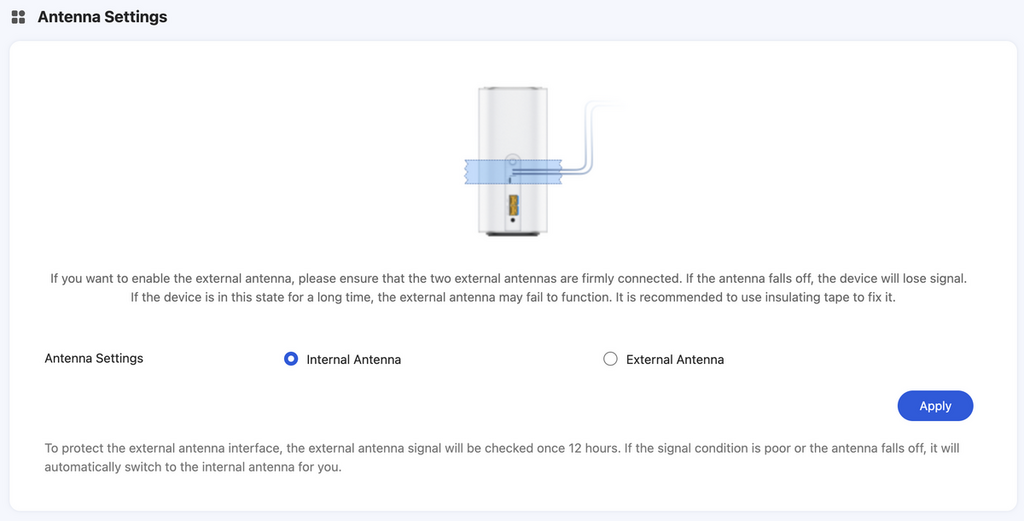1024x521 pixels.
Task: Select the Internal Antenna radio button
Action: click(291, 359)
